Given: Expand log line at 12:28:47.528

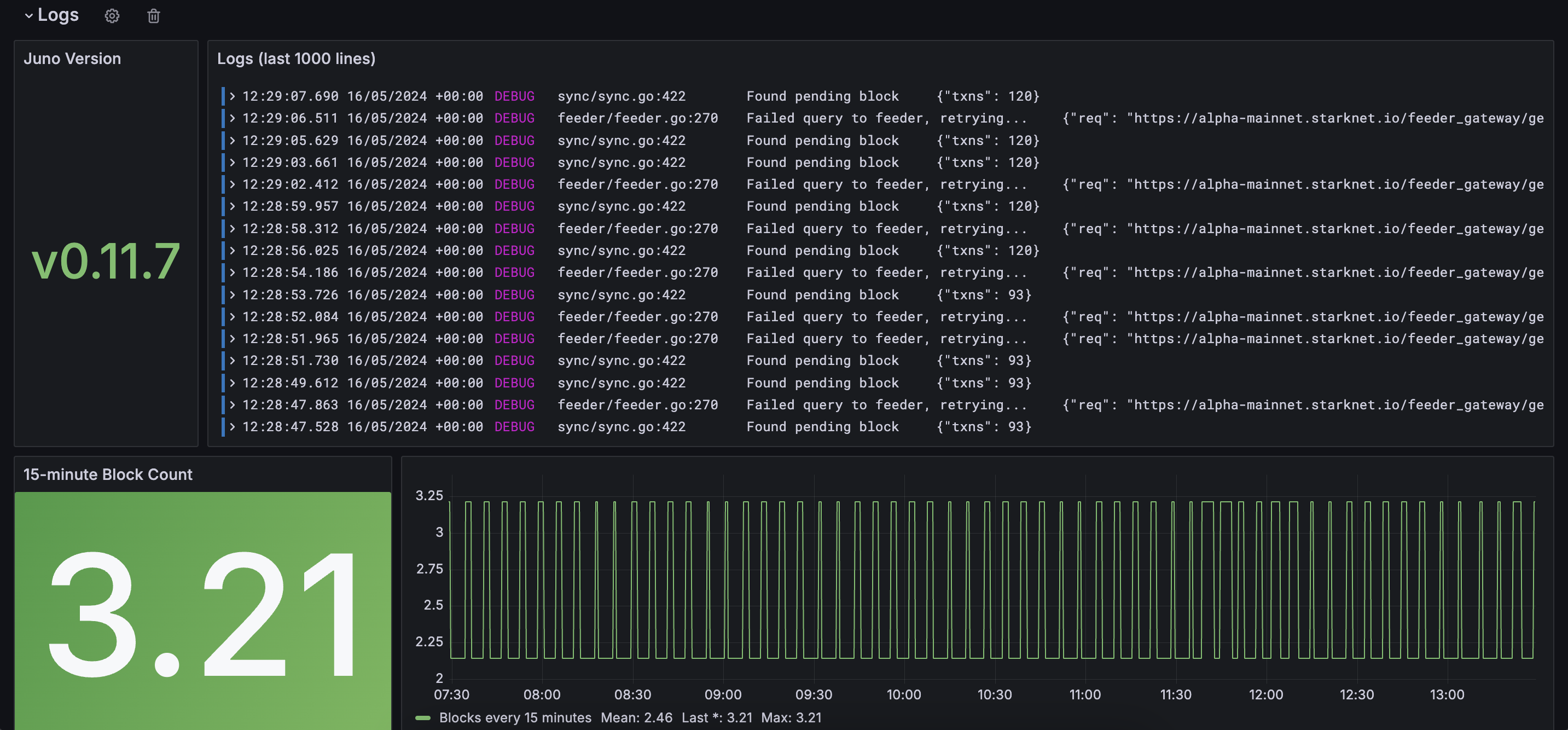Looking at the screenshot, I should click(x=232, y=427).
